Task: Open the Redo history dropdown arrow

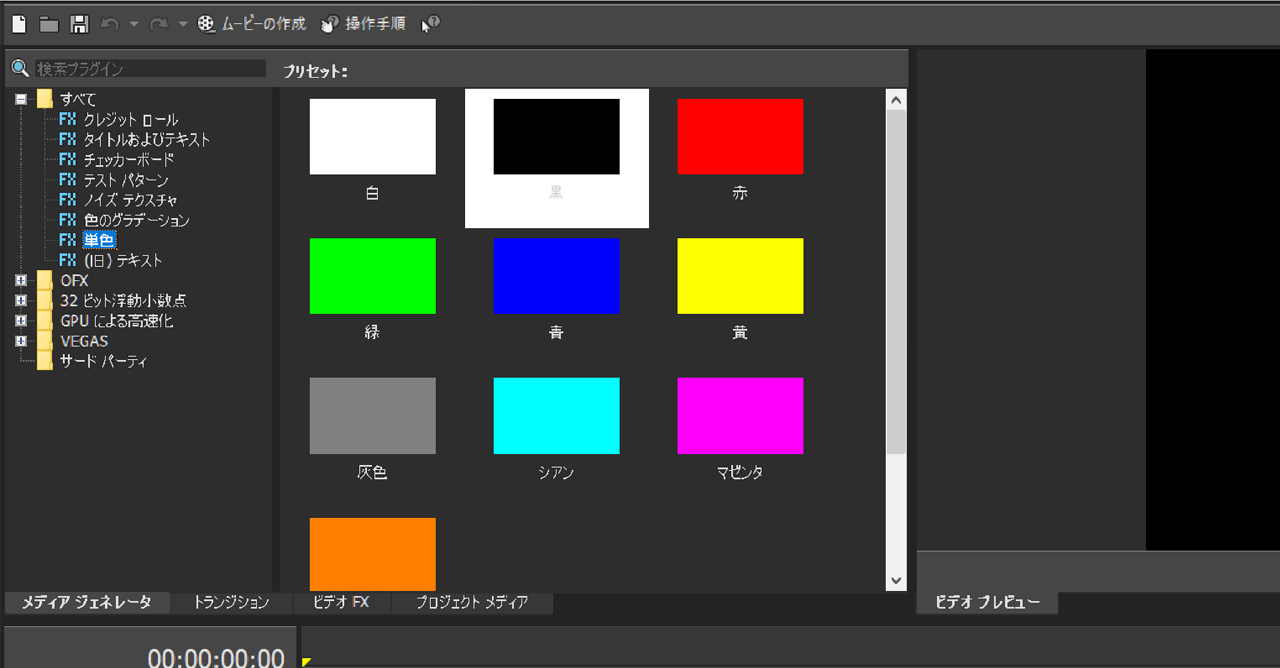Action: pyautogui.click(x=182, y=24)
